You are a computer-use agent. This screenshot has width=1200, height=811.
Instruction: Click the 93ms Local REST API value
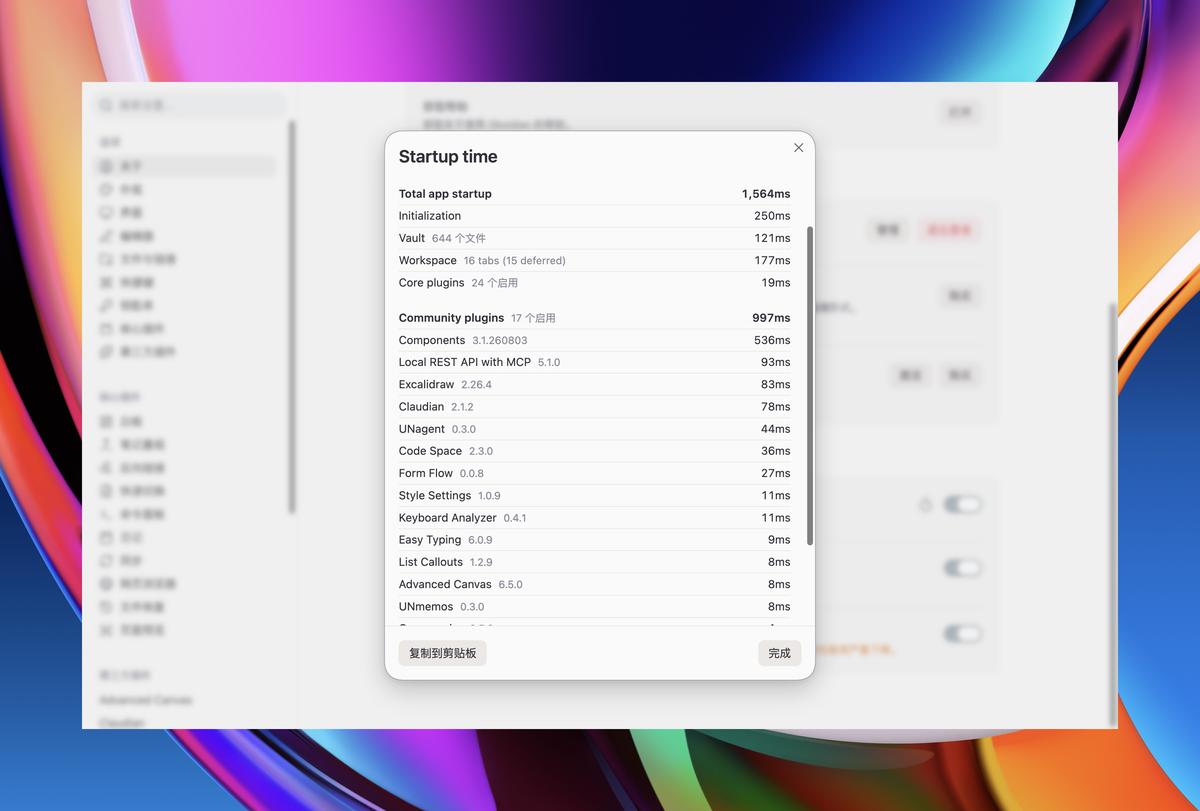775,362
